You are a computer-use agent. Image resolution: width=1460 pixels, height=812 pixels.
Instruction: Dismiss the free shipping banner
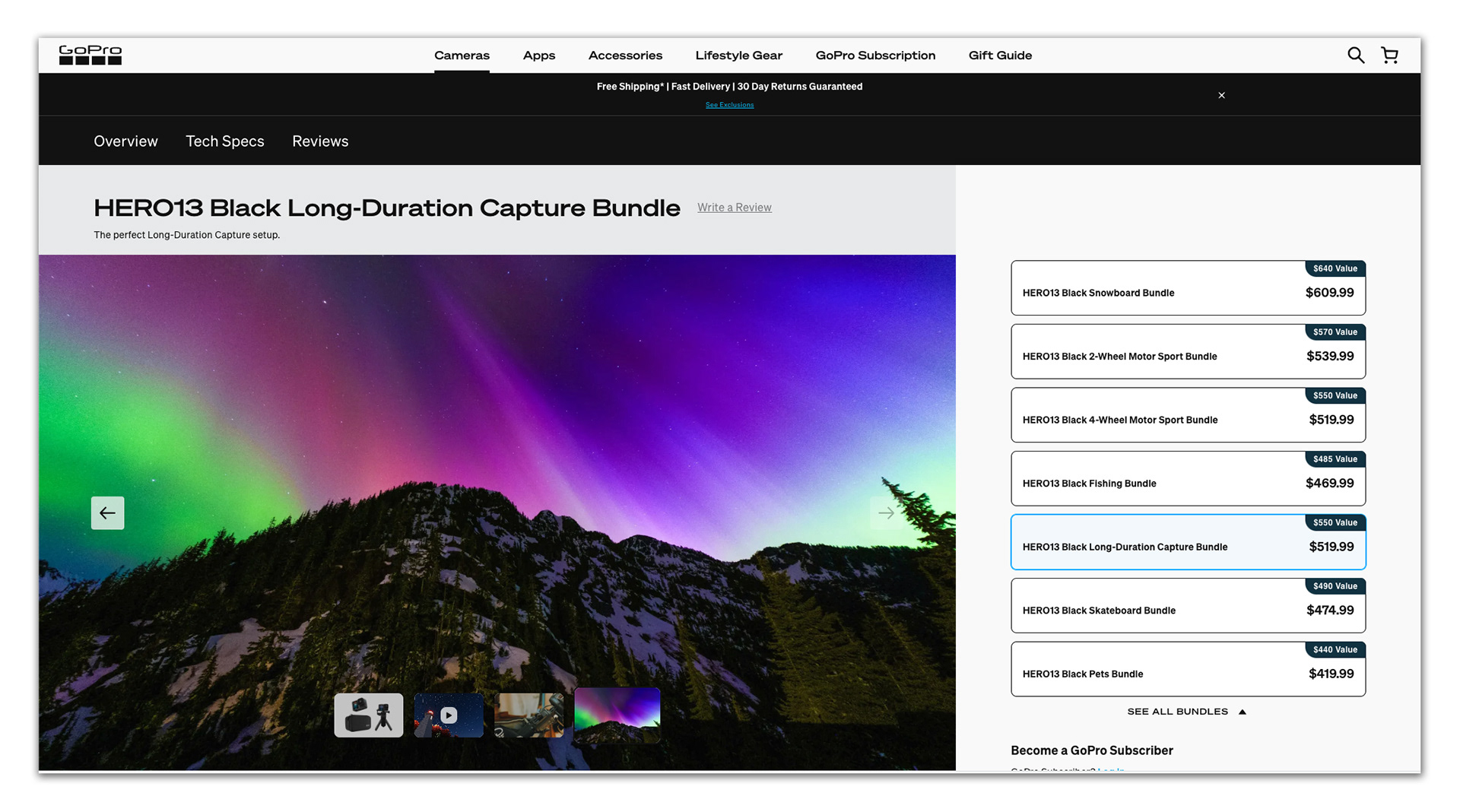point(1221,95)
